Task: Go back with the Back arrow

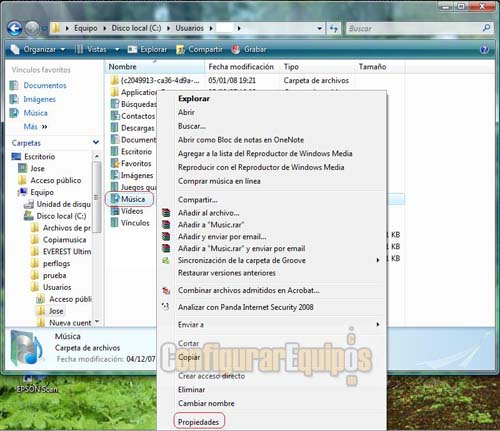Action: (x=14, y=28)
